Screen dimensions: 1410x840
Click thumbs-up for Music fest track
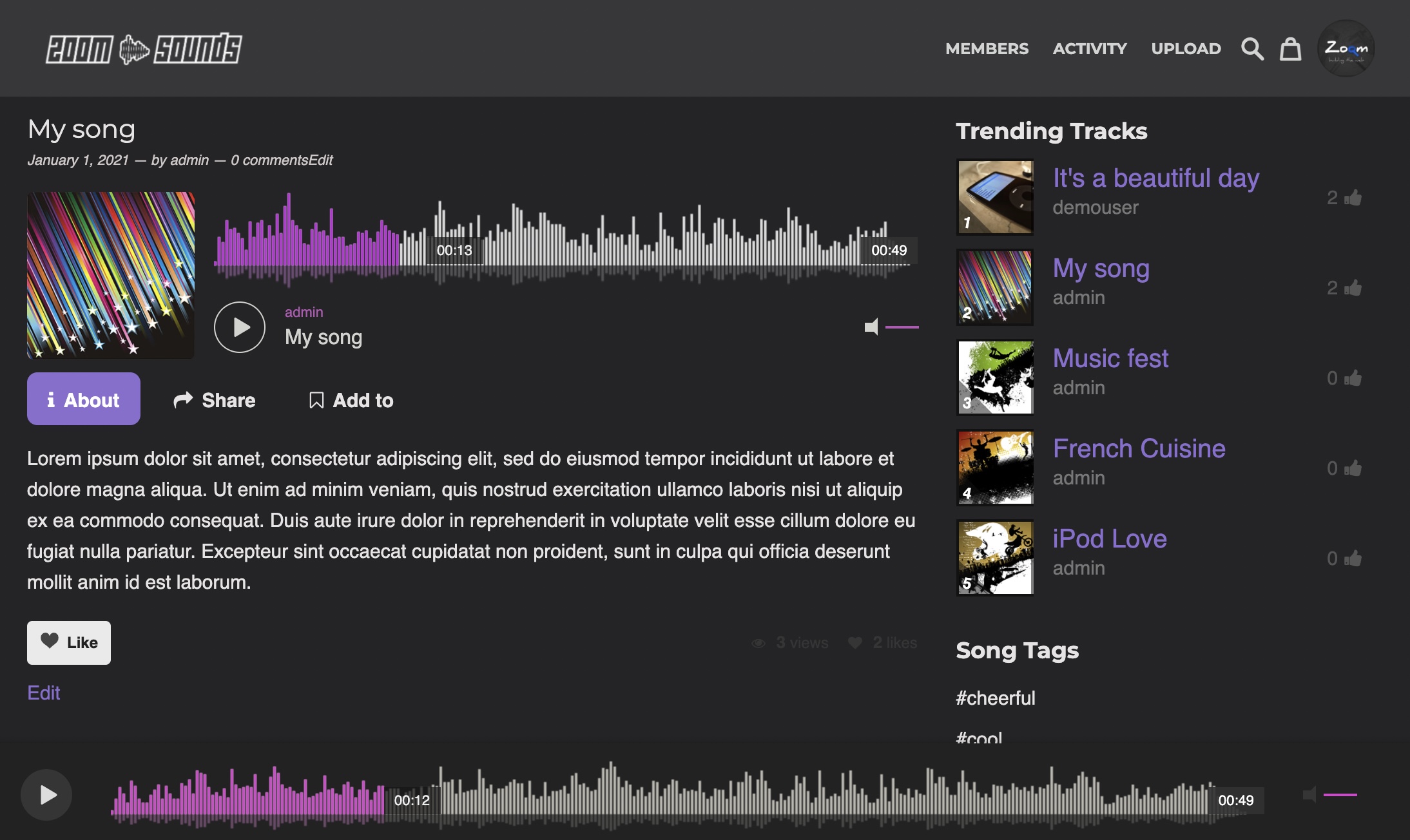pyautogui.click(x=1353, y=378)
